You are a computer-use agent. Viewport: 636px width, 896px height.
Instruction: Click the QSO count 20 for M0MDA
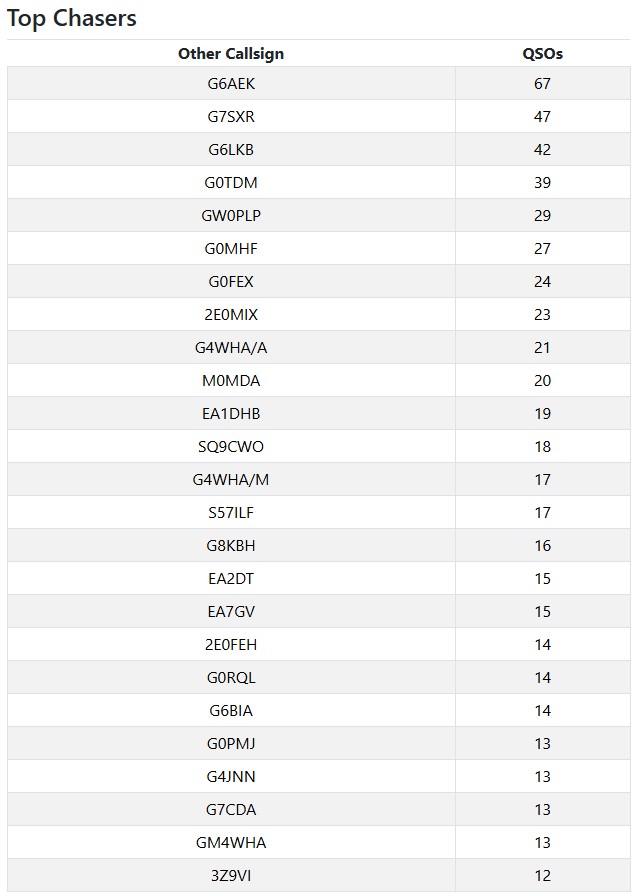click(x=542, y=381)
